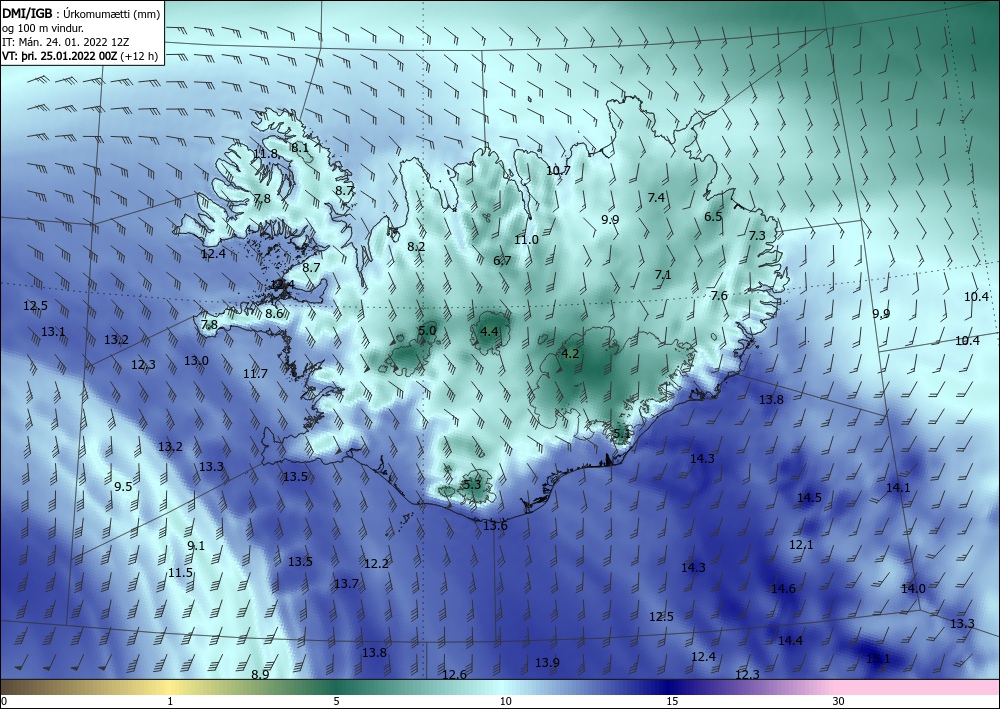
Task: Click the 7.4 value in the northeast
Action: [x=656, y=198]
